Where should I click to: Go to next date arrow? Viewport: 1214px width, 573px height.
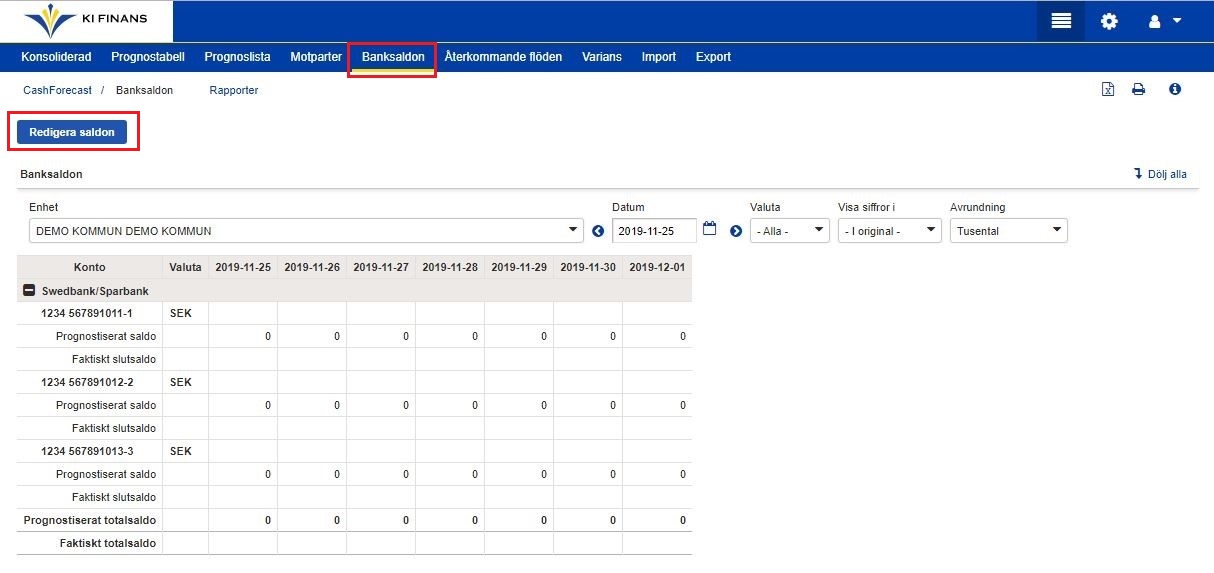pos(735,231)
